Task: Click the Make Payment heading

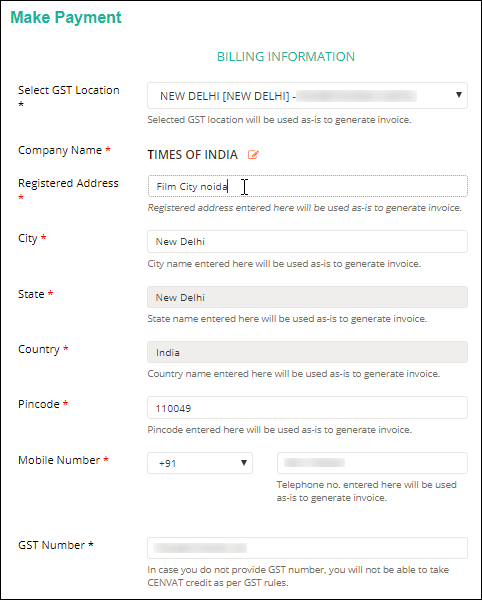Action: (x=66, y=18)
